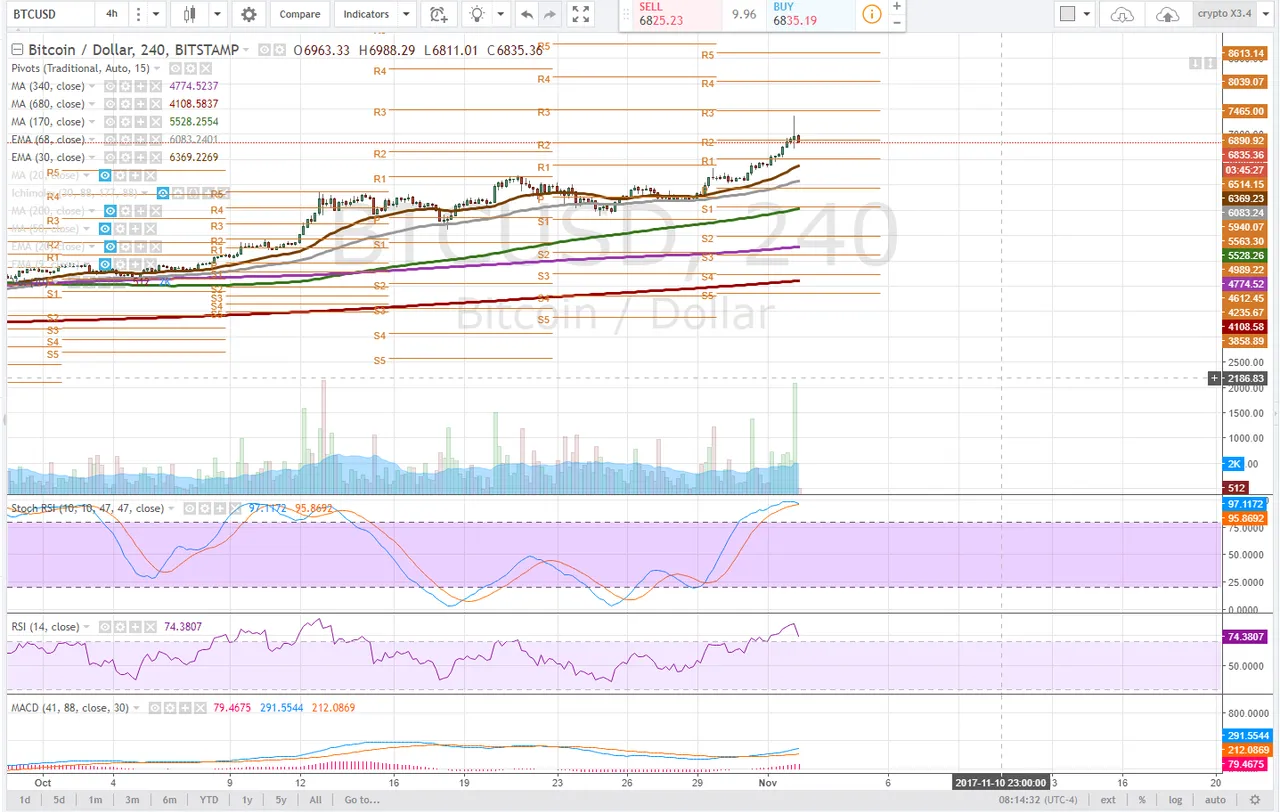Show the hidden Ichimoku indicator
The height and width of the screenshot is (812, 1280).
tap(163, 193)
